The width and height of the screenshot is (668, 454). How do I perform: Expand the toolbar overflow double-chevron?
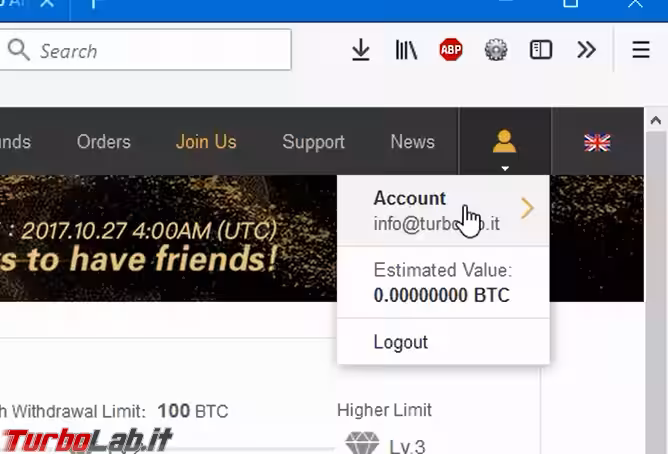point(586,50)
